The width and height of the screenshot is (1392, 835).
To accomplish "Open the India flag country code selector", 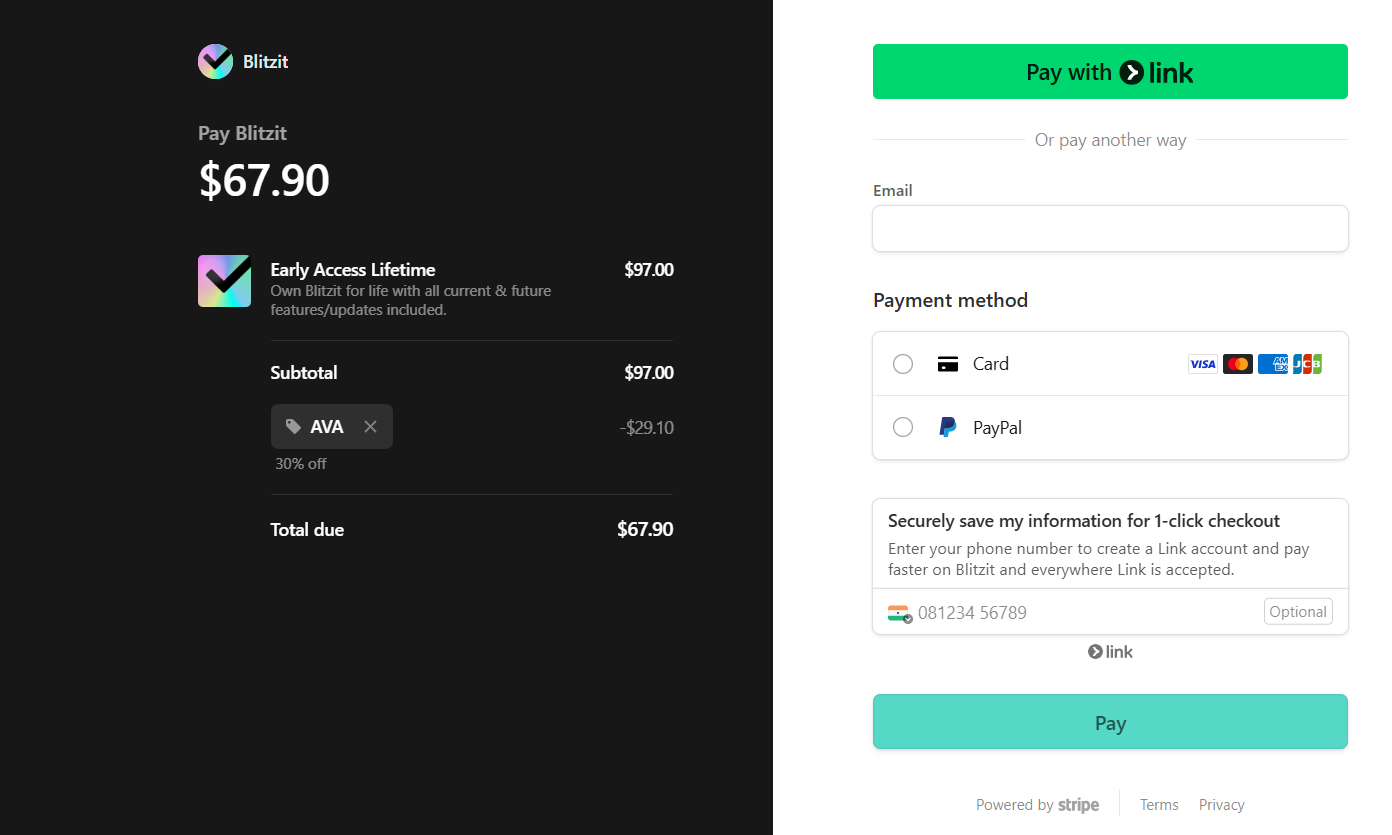I will pyautogui.click(x=899, y=613).
